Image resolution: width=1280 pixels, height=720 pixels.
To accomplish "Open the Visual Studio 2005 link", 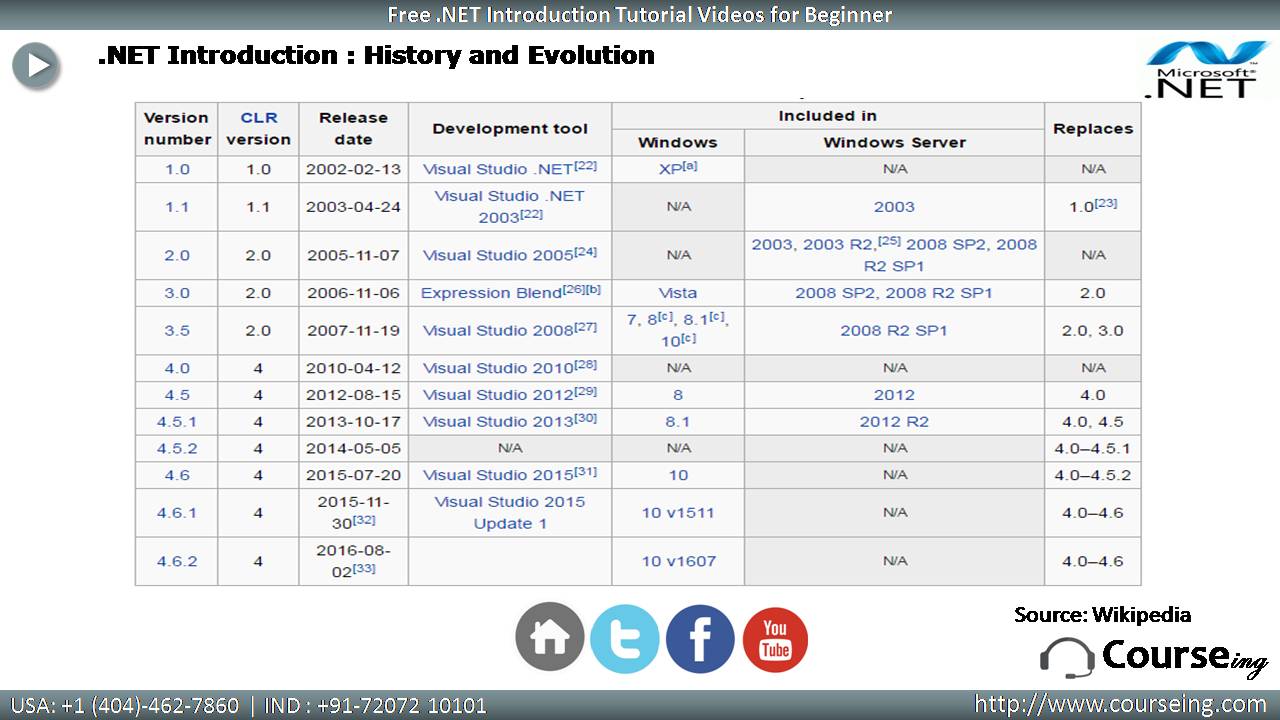I will (x=498, y=255).
